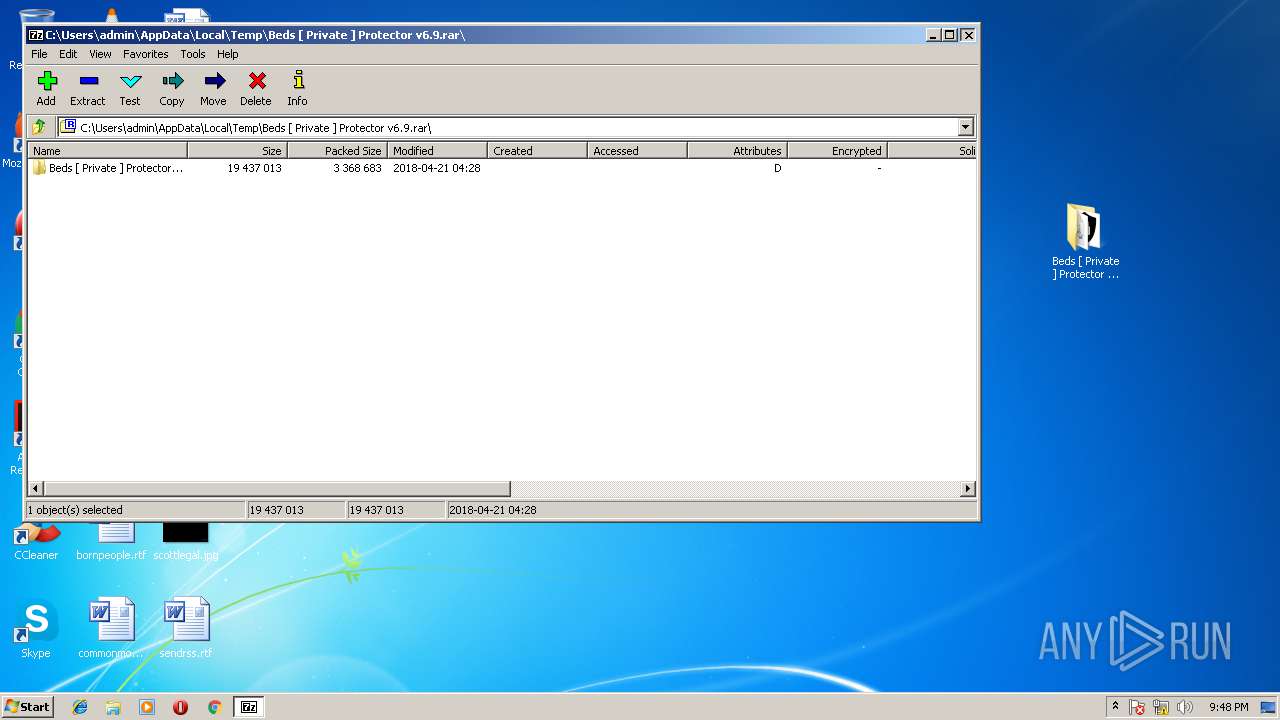Run Test on the archive

(130, 88)
